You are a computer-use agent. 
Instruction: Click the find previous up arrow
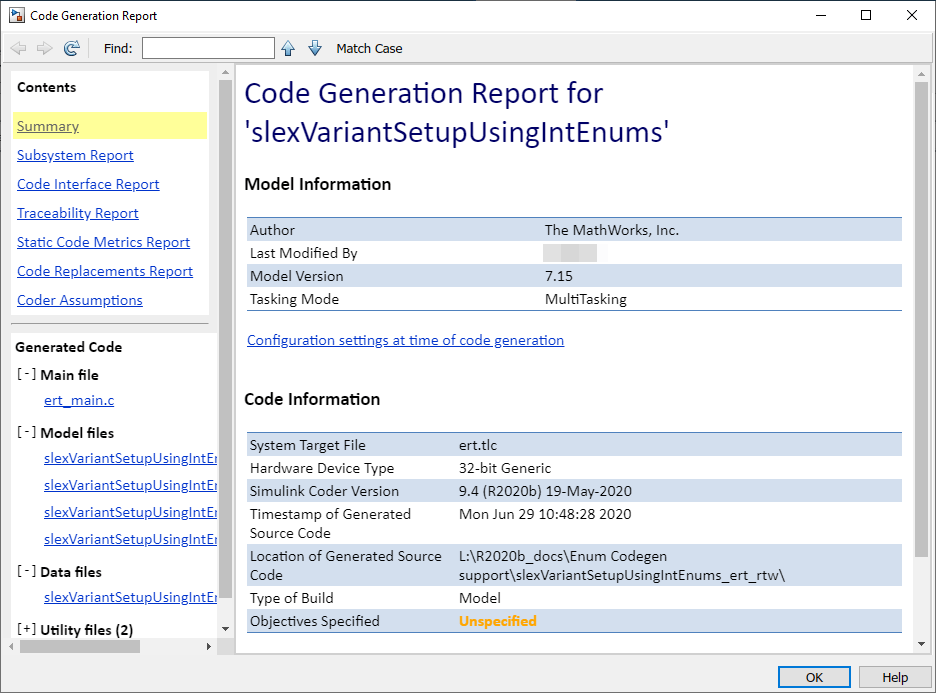pos(288,48)
